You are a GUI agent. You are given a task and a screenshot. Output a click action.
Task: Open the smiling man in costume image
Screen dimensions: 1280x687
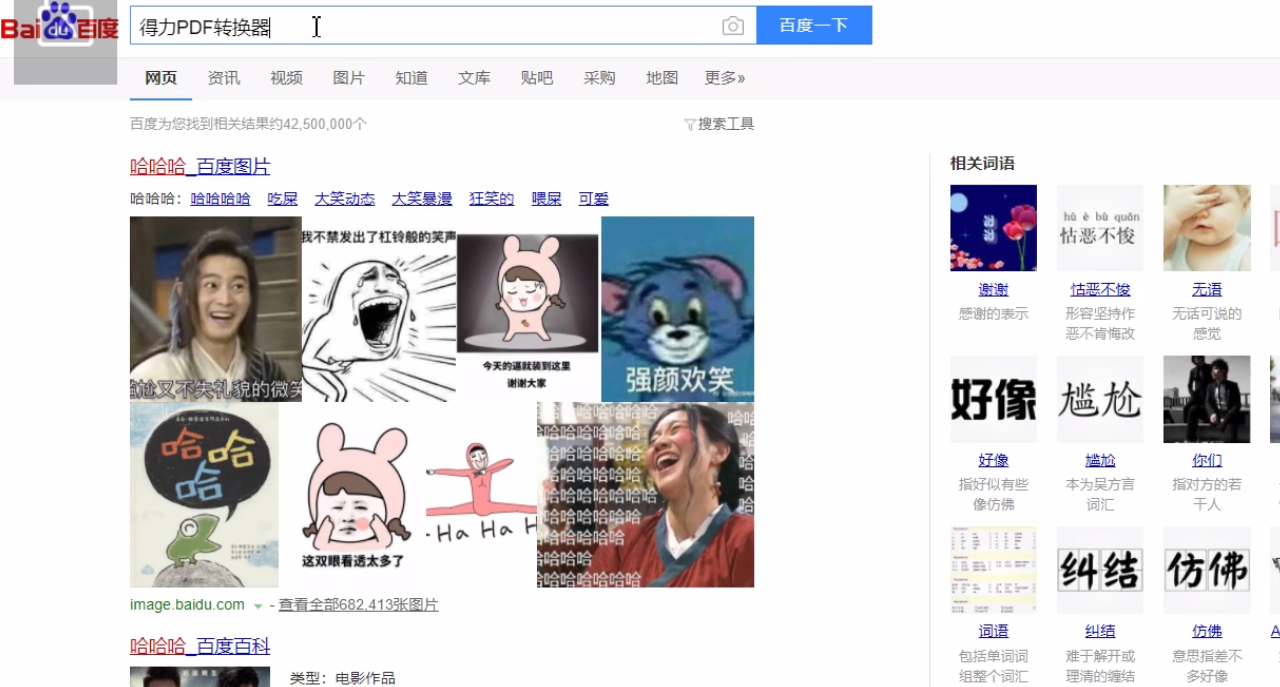pyautogui.click(x=216, y=309)
